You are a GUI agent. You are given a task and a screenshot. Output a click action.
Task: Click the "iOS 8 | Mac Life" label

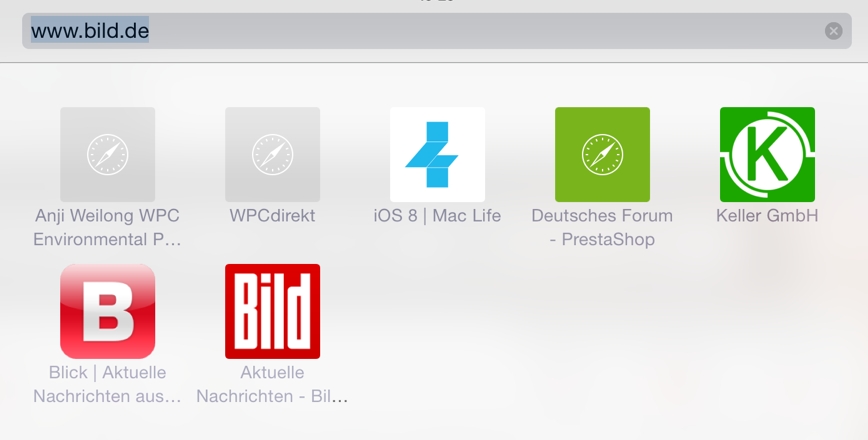(x=437, y=216)
